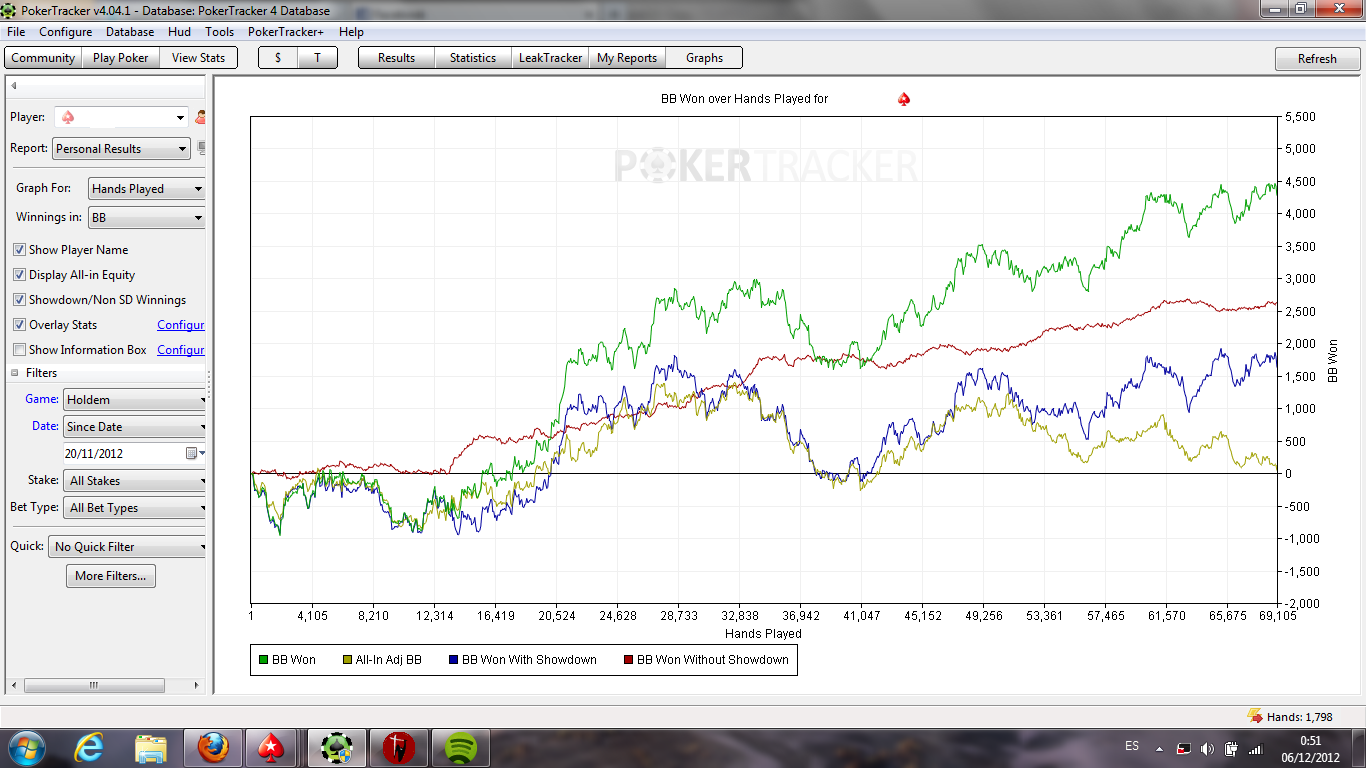Image resolution: width=1366 pixels, height=768 pixels.
Task: Select the Graphs tab
Action: click(704, 58)
